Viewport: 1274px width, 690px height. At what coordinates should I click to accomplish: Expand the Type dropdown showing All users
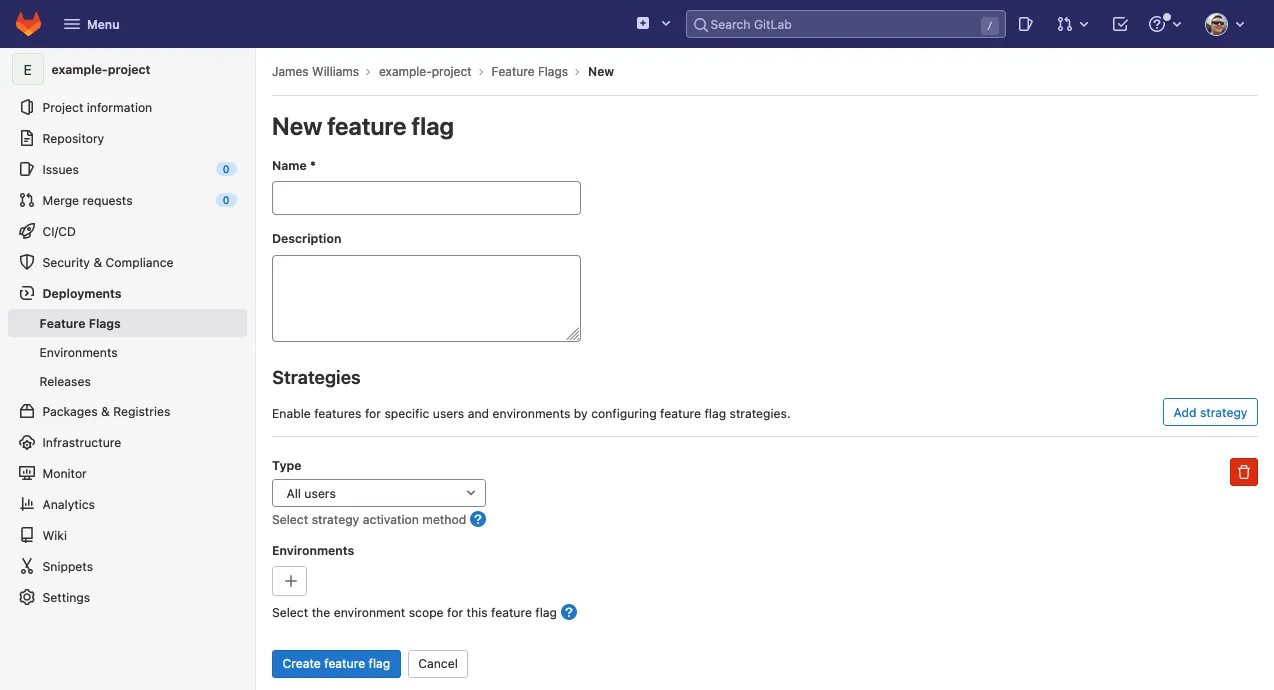[x=379, y=493]
